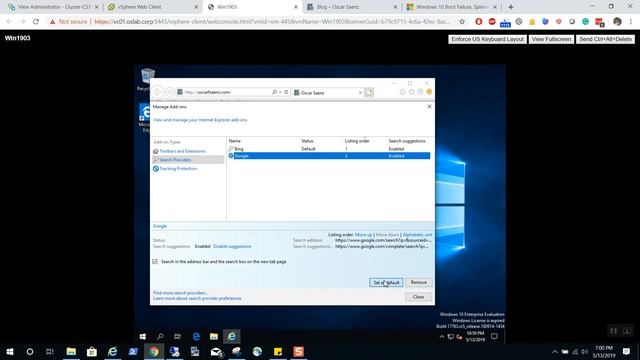This screenshot has width=640, height=360.
Task: Click 'View and manage your Internet Explorer add-ons' link
Action: point(200,120)
